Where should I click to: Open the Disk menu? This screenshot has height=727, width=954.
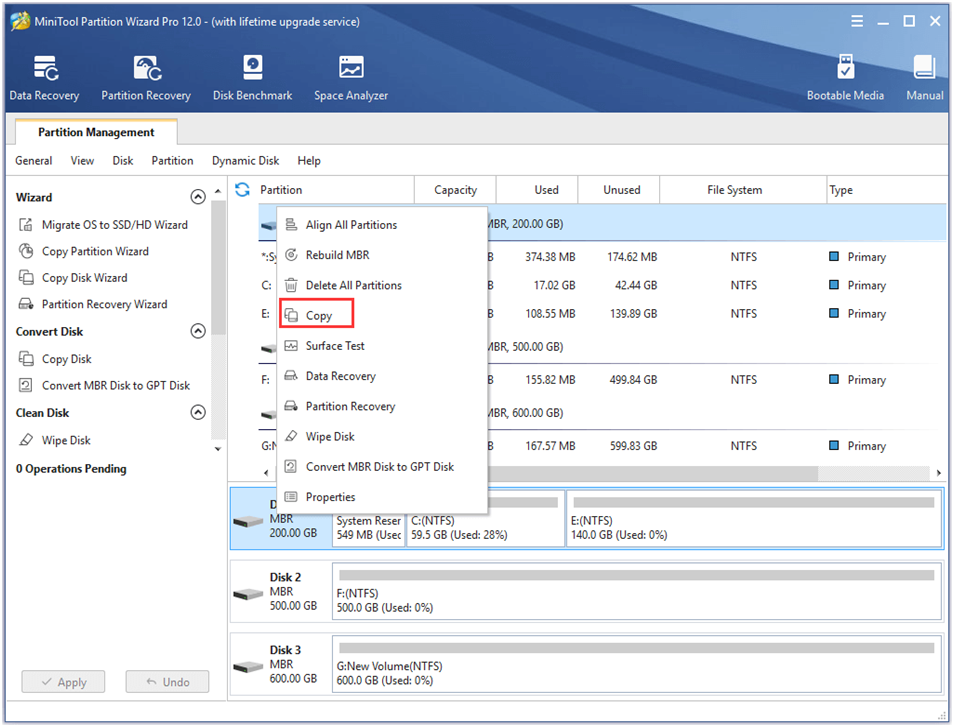[x=122, y=161]
